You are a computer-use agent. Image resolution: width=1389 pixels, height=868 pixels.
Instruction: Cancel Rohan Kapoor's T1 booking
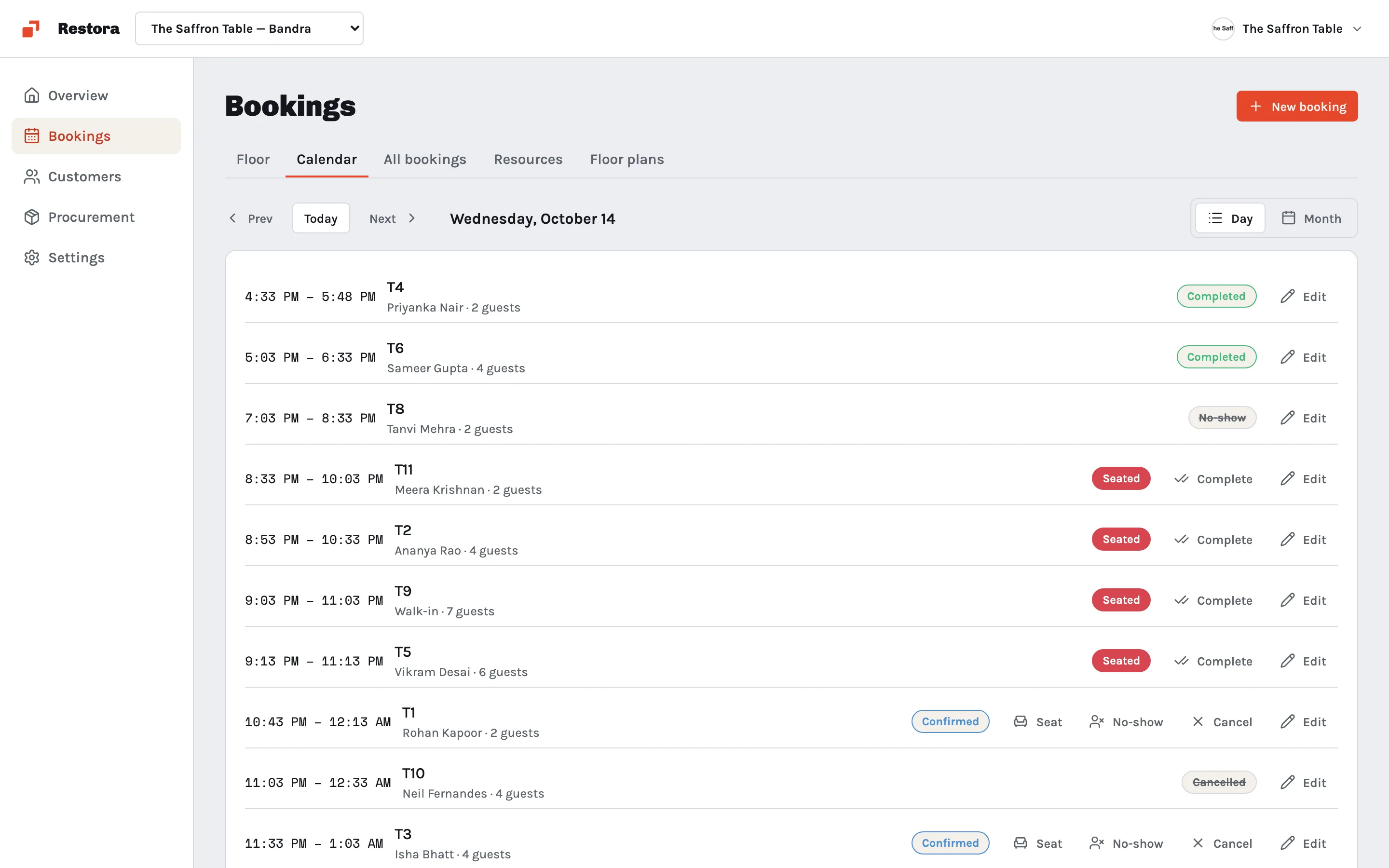(1221, 722)
